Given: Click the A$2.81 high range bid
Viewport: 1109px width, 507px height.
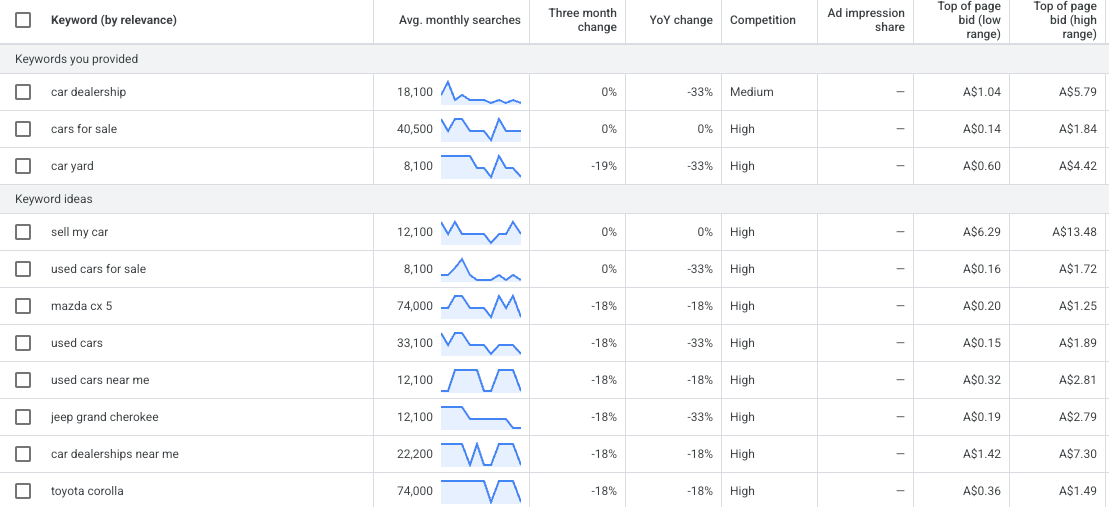Looking at the screenshot, I should tap(1078, 380).
